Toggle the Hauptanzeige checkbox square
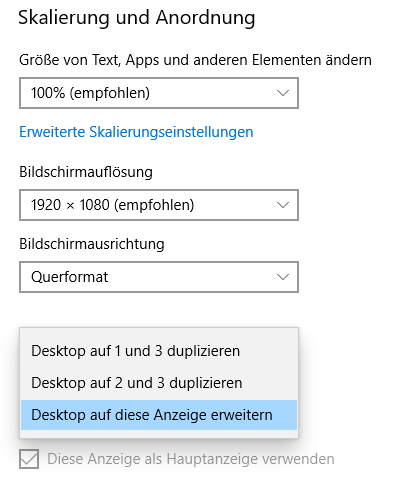The width and height of the screenshot is (411, 486). point(29,459)
